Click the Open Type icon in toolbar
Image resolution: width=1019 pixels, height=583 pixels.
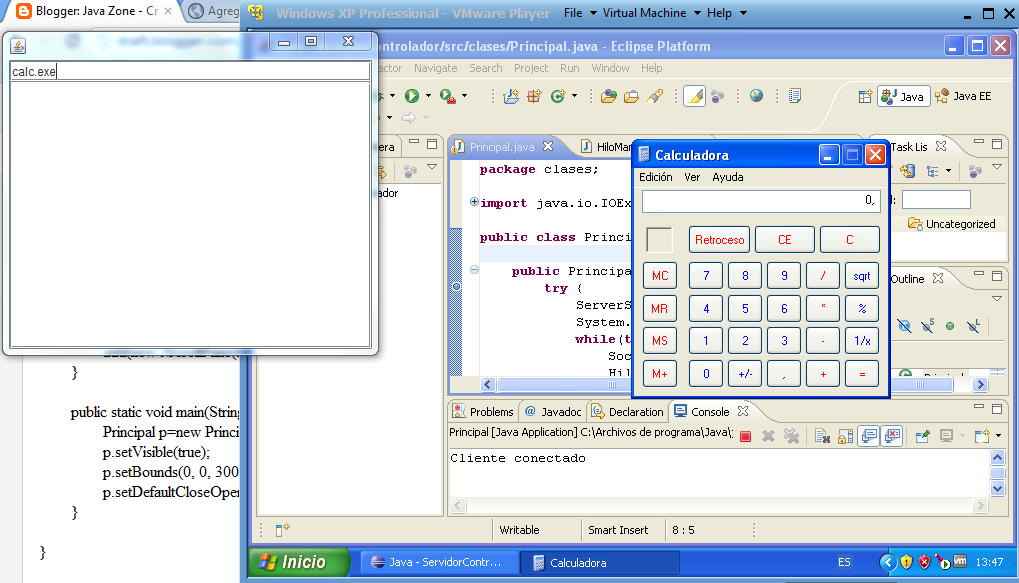609,97
